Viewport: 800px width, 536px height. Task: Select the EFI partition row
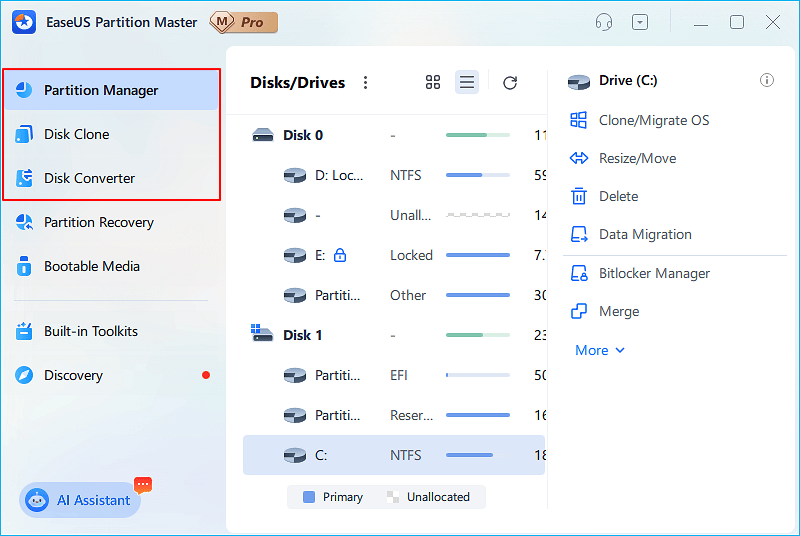pos(394,375)
